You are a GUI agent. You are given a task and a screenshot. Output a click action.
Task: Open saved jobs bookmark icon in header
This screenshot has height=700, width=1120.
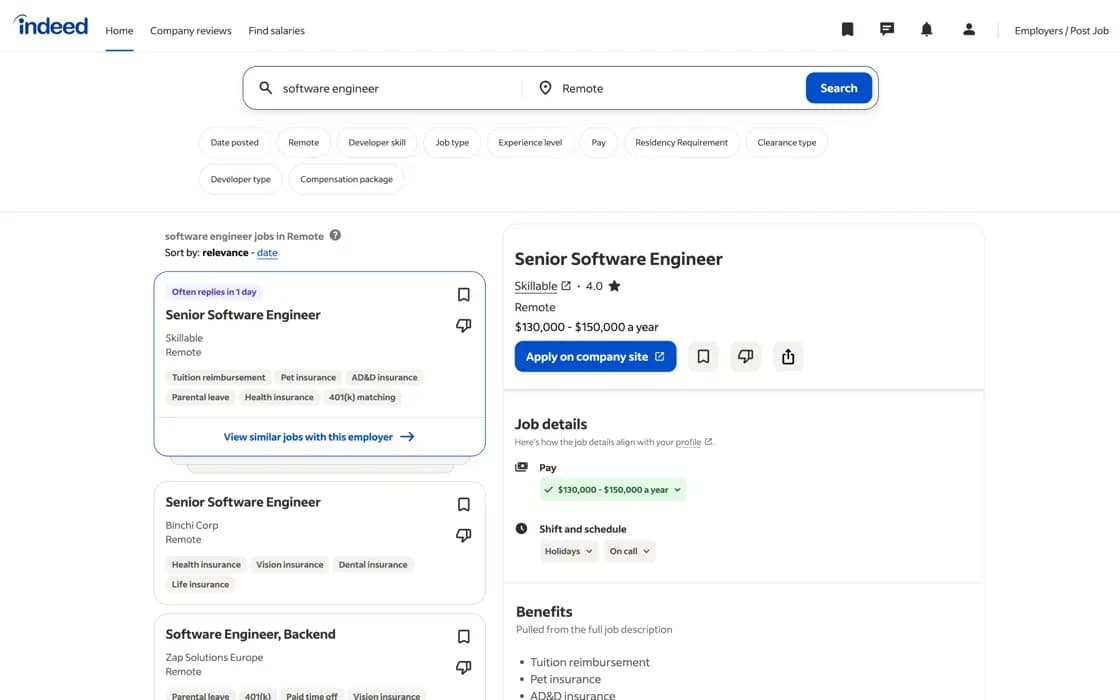tap(847, 29)
